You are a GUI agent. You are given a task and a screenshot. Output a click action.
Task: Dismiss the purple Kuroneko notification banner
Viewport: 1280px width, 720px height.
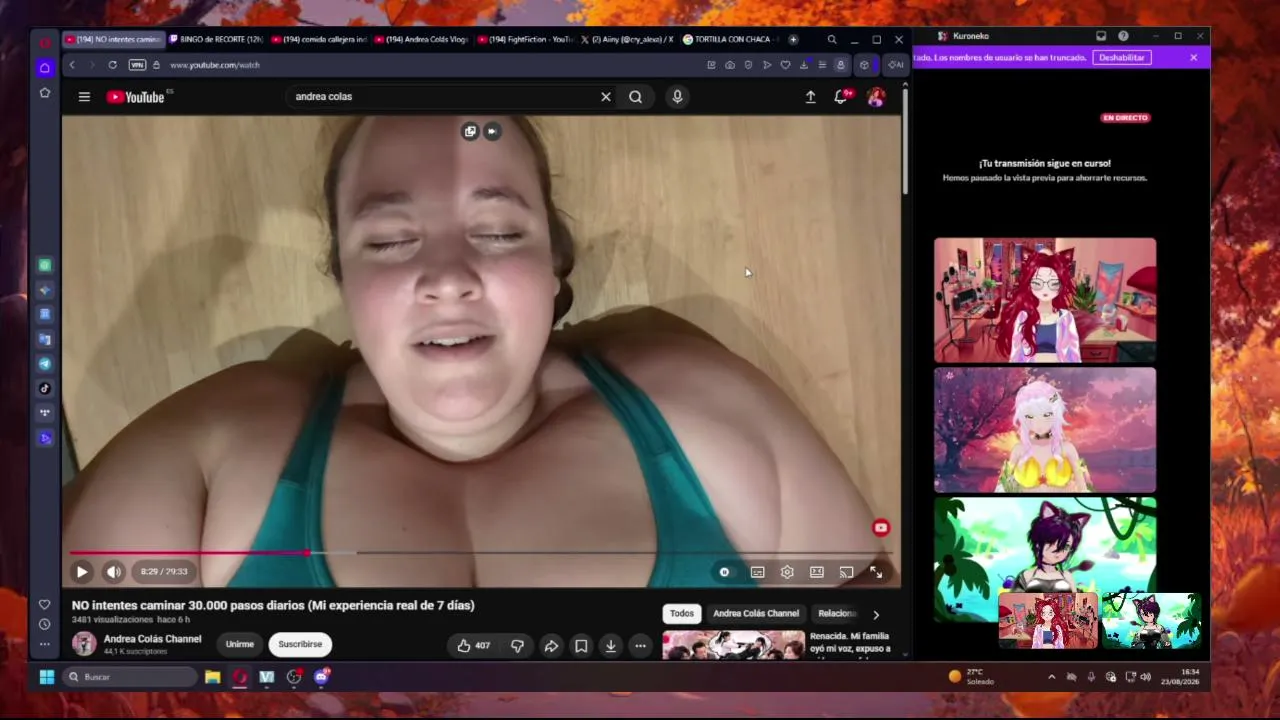pos(1193,58)
